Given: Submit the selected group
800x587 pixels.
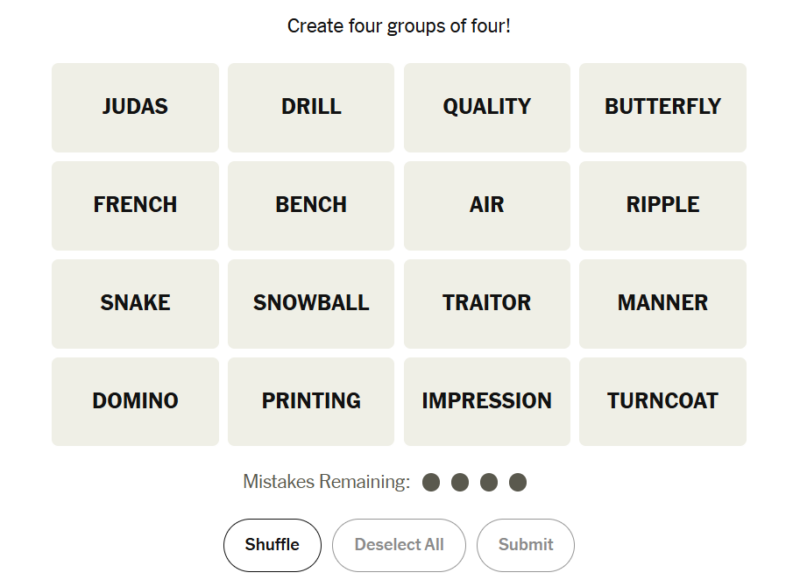Looking at the screenshot, I should 525,545.
